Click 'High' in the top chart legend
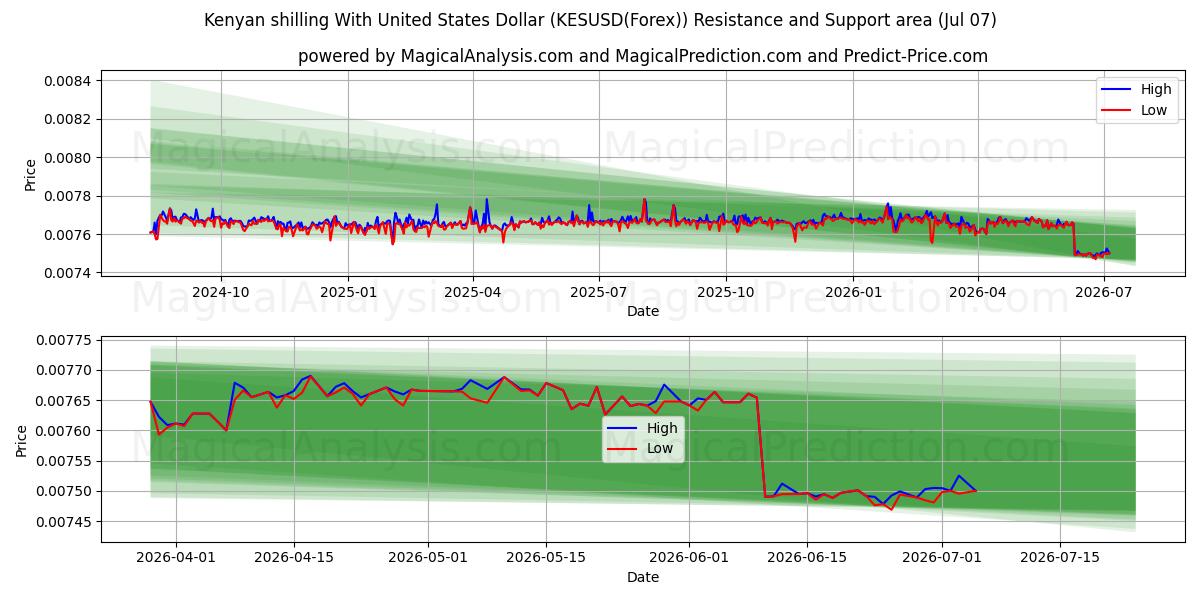This screenshot has width=1200, height=600. [1156, 89]
